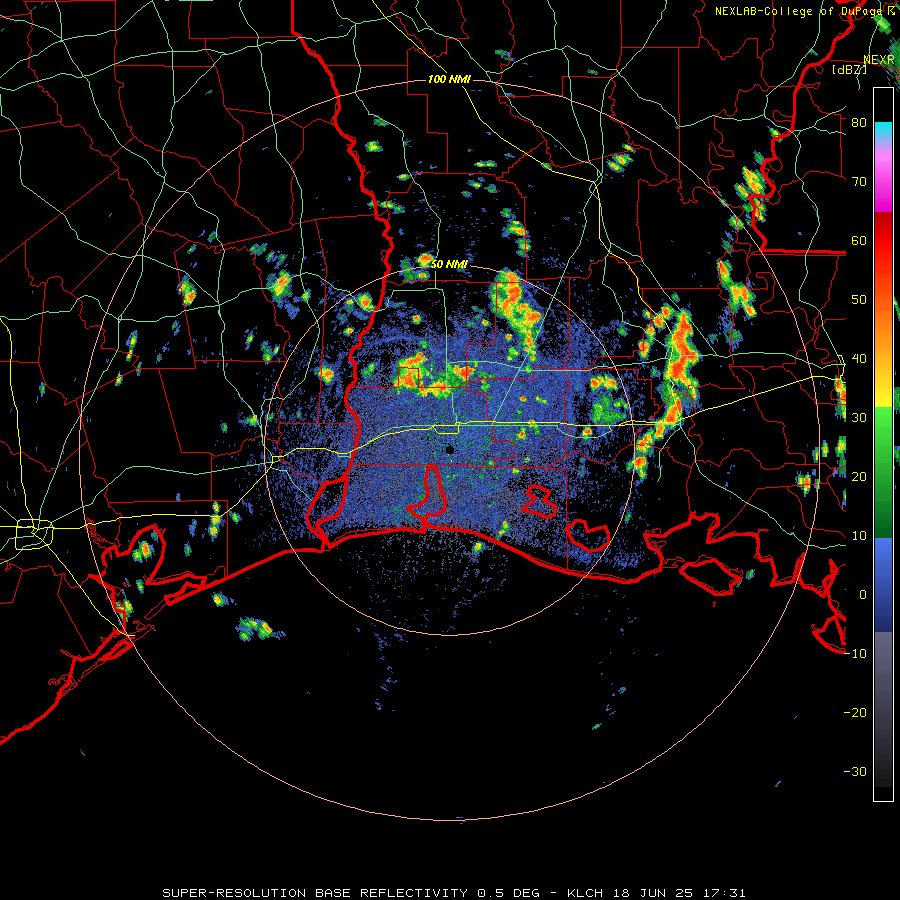Click the 40 value on dBZ scale
This screenshot has height=900, width=900.
[x=859, y=359]
